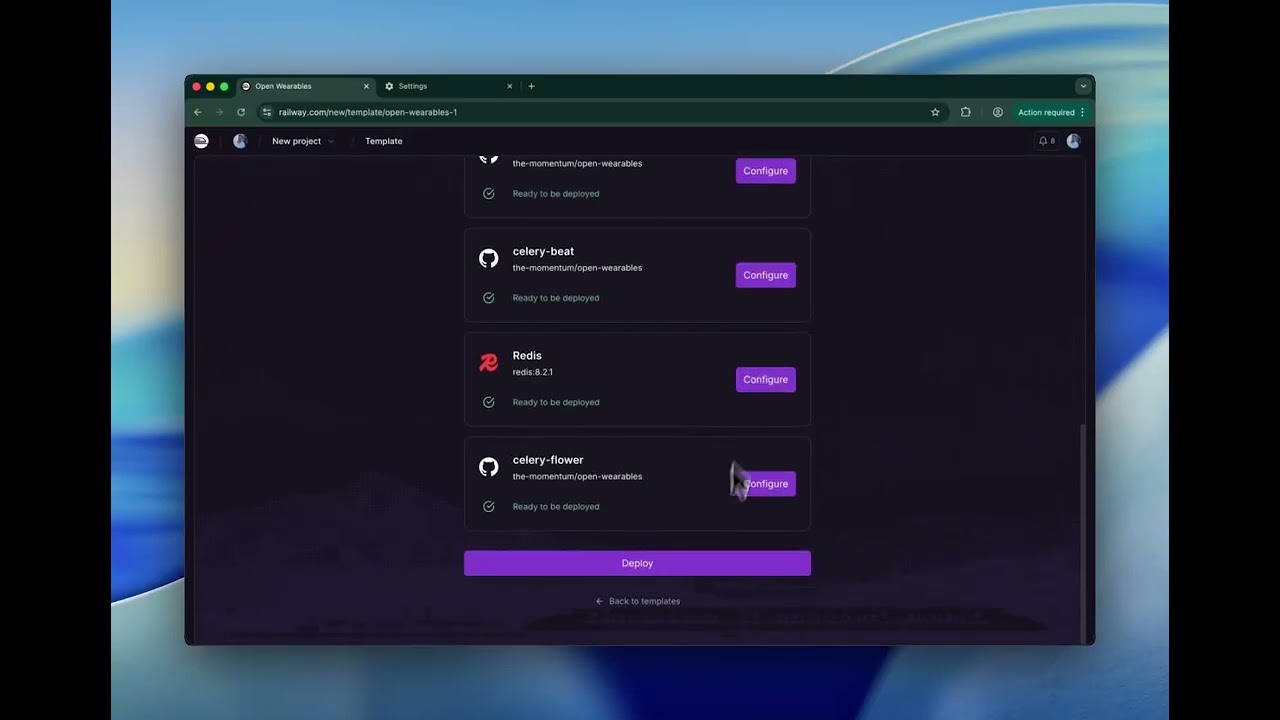1280x720 pixels.
Task: Click the site info icon in address bar
Action: click(x=266, y=112)
